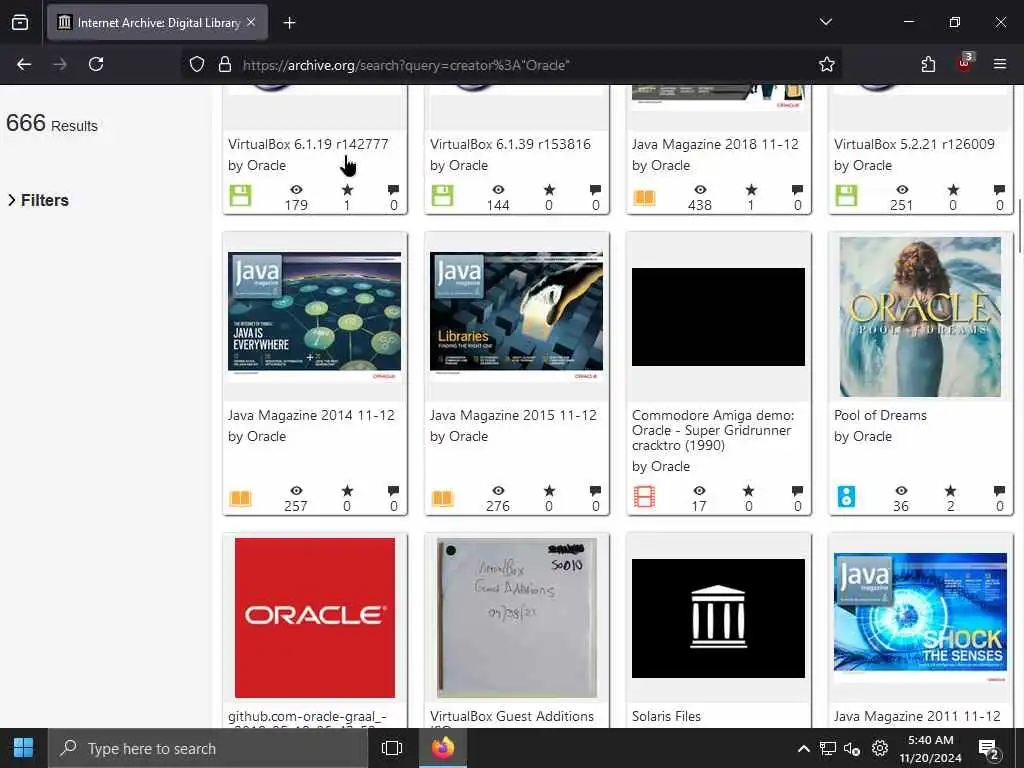Open the Firefox hamburger application menu

point(1000,64)
